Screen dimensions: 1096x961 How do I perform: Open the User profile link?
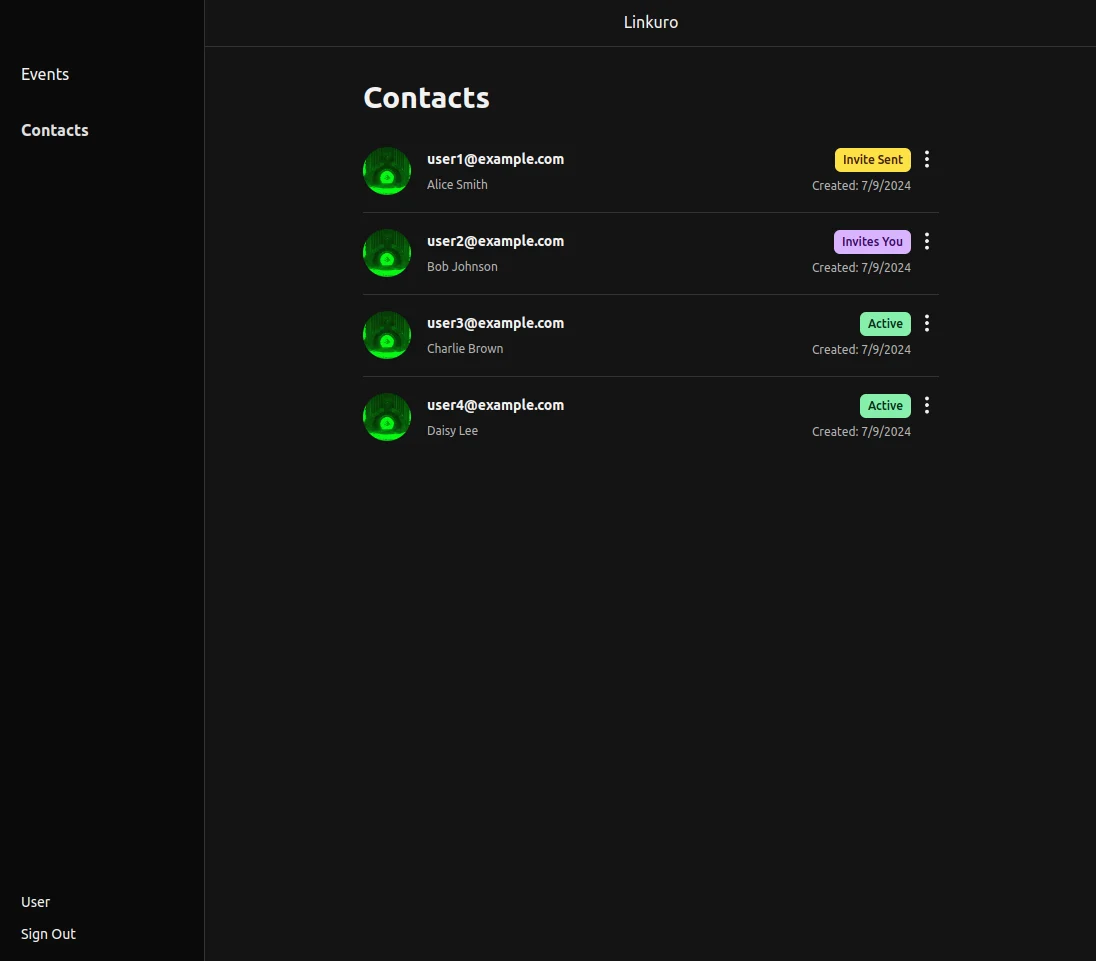[36, 902]
